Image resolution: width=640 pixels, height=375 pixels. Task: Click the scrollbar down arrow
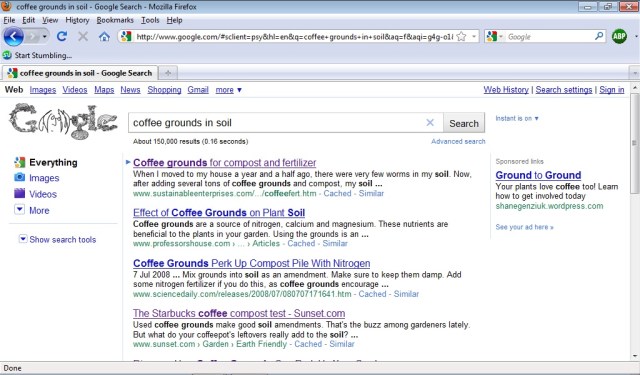click(635, 356)
